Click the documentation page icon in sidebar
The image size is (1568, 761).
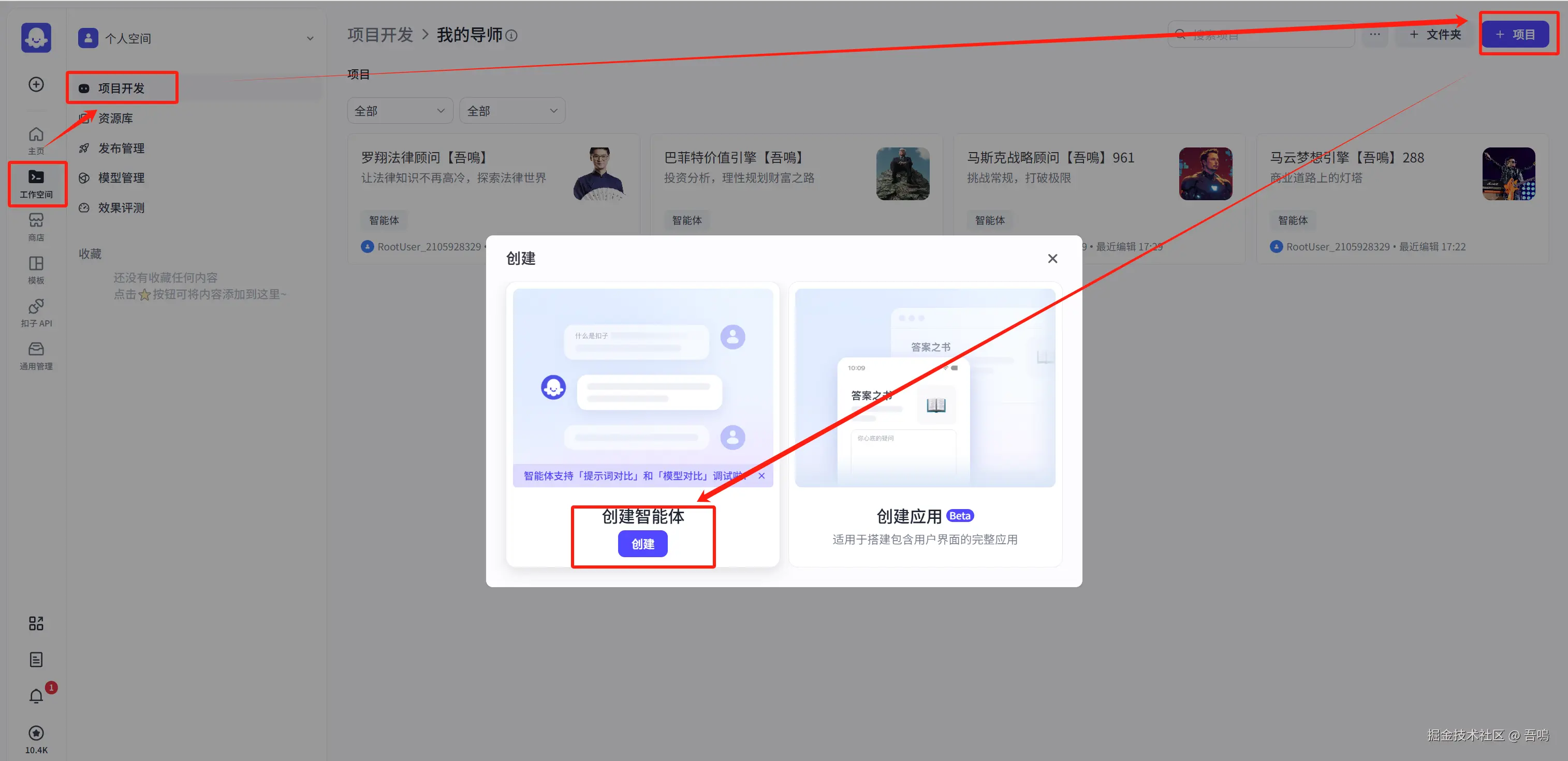pyautogui.click(x=36, y=660)
